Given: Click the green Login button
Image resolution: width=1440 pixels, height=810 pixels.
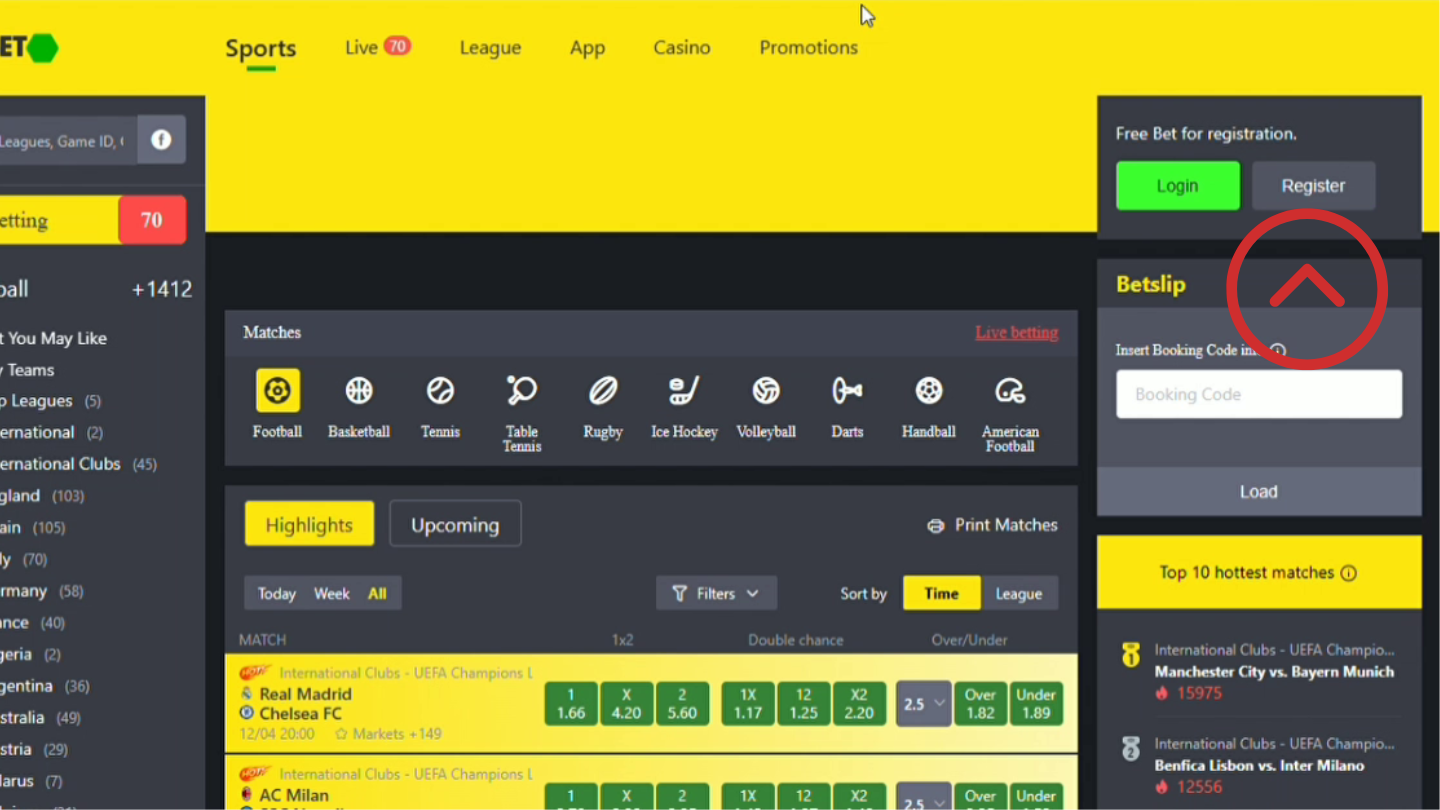Looking at the screenshot, I should click(1178, 186).
